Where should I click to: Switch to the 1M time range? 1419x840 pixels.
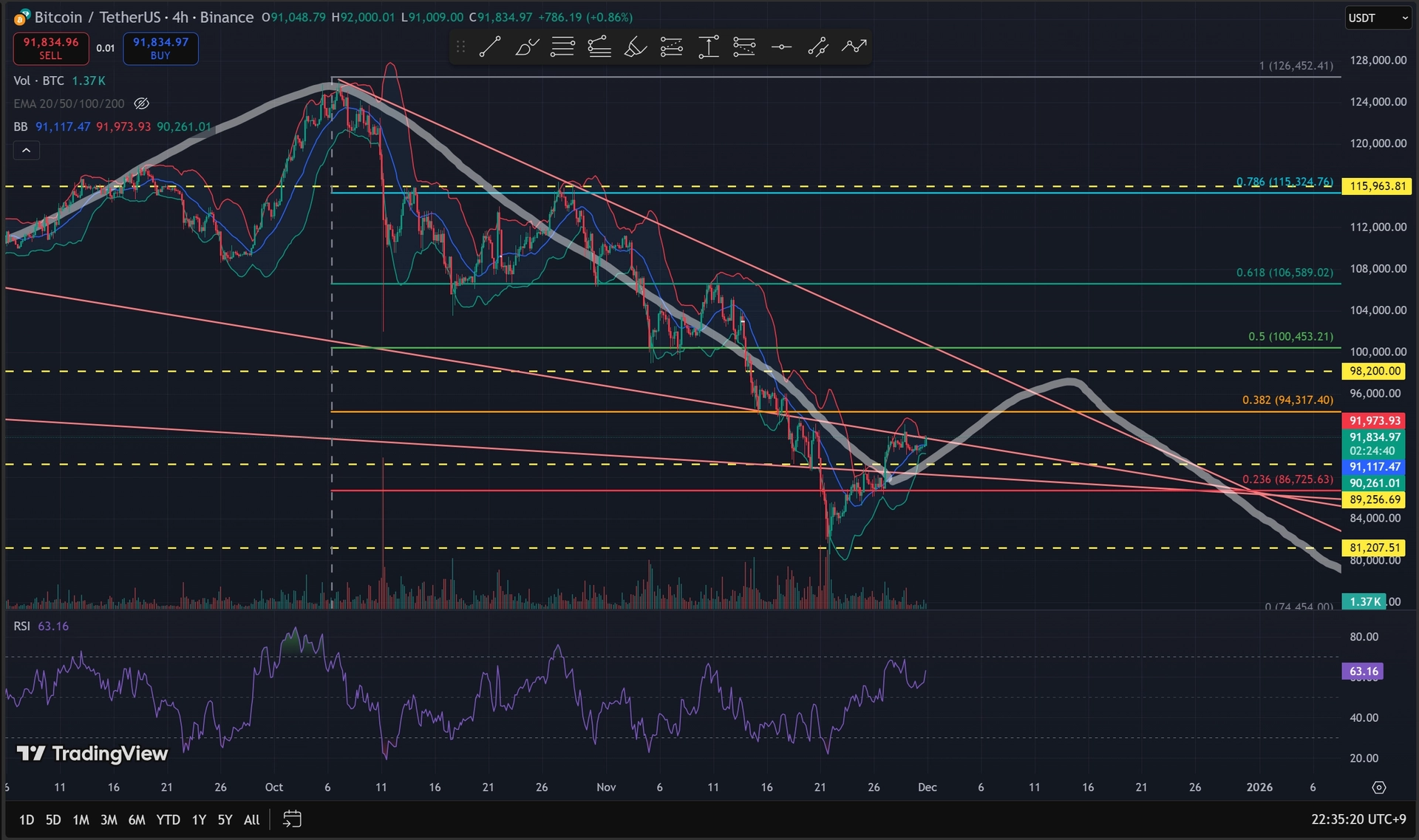coord(81,819)
